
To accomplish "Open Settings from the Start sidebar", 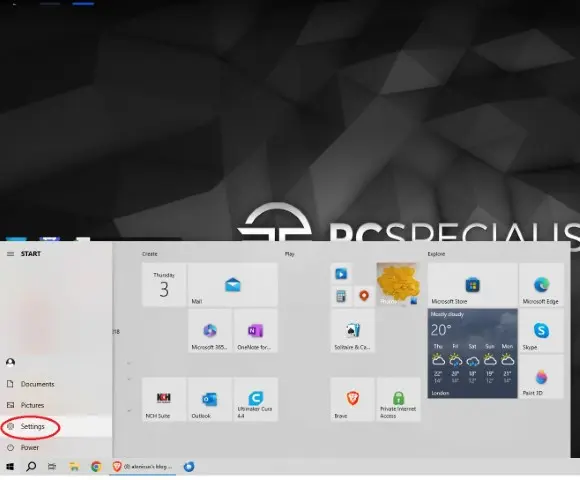I will pos(56,426).
